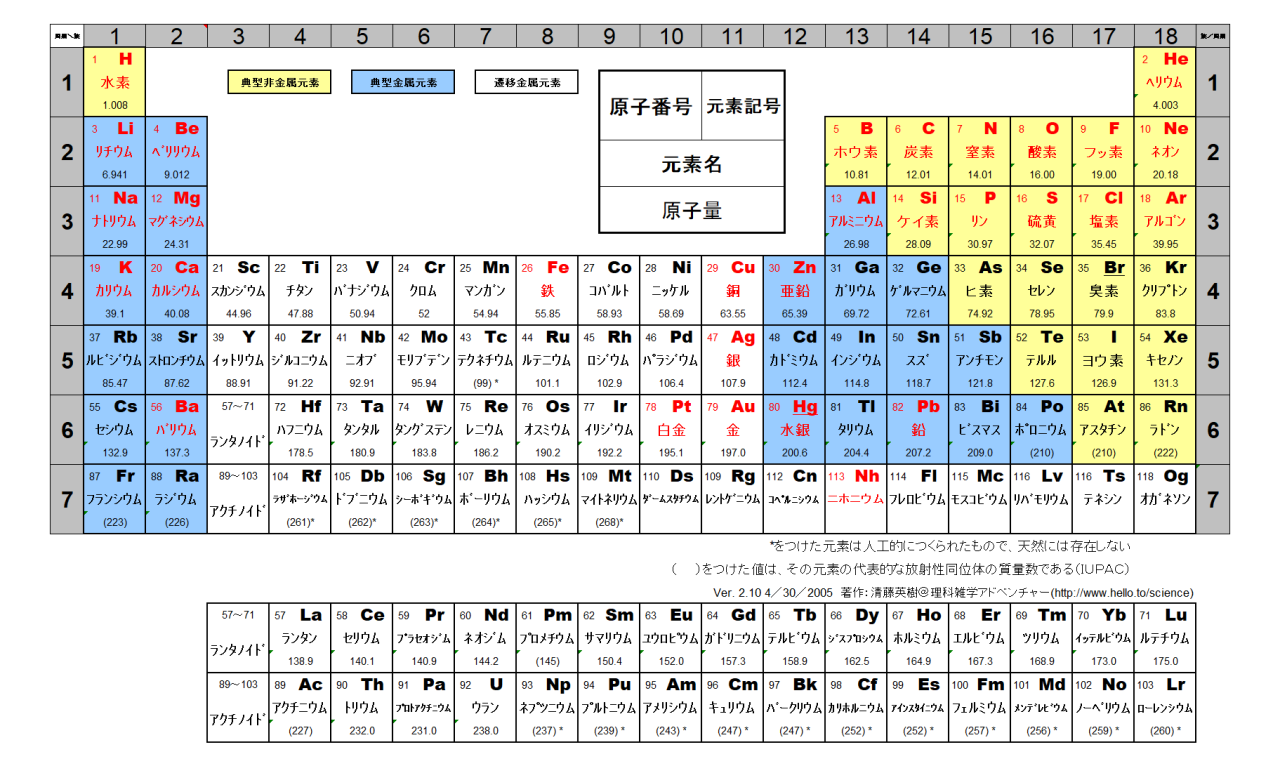
Task: Click the 57~71 ランタノイド cell in period 6
Action: [239, 428]
